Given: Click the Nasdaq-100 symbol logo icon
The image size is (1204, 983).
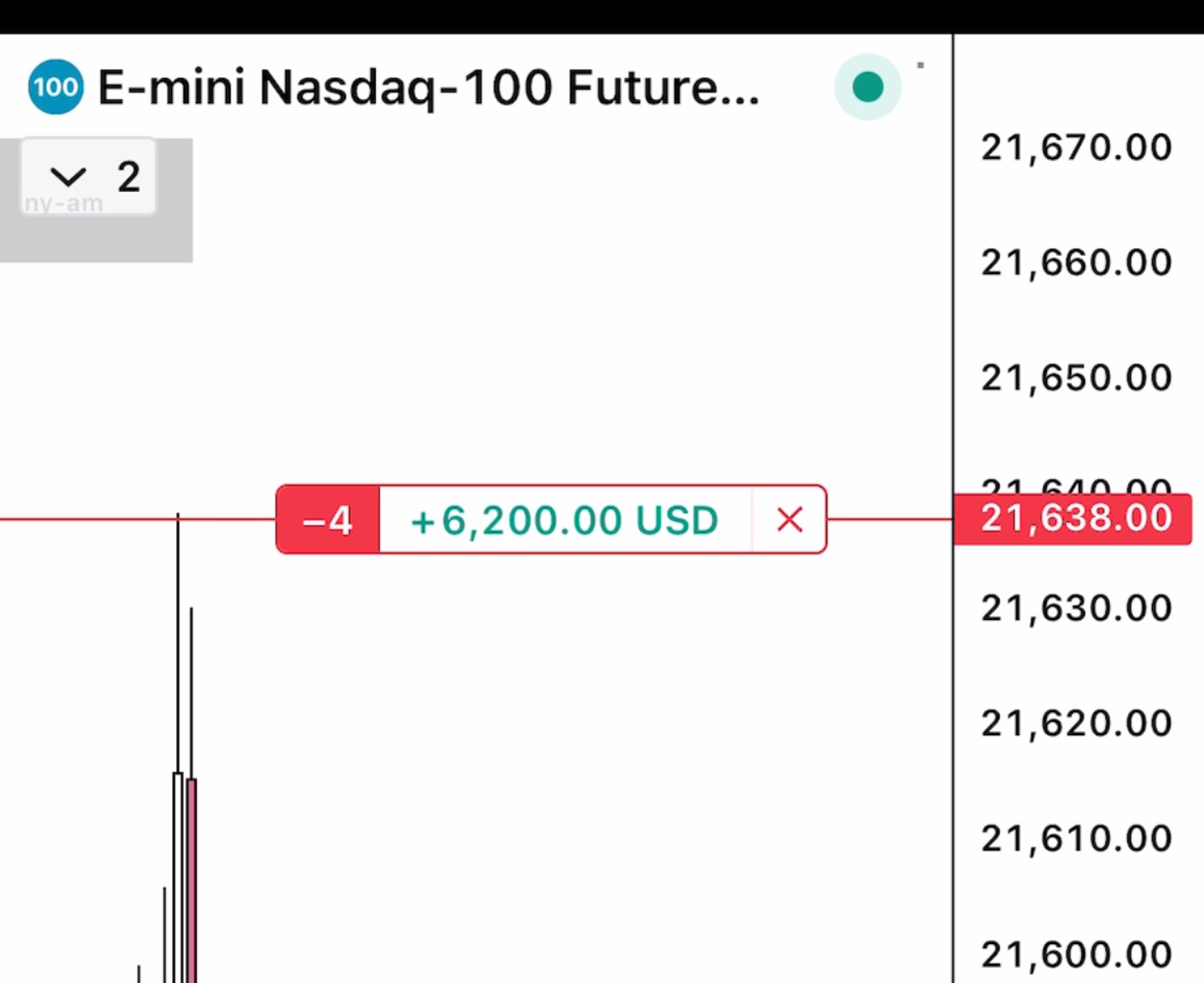Looking at the screenshot, I should 56,87.
